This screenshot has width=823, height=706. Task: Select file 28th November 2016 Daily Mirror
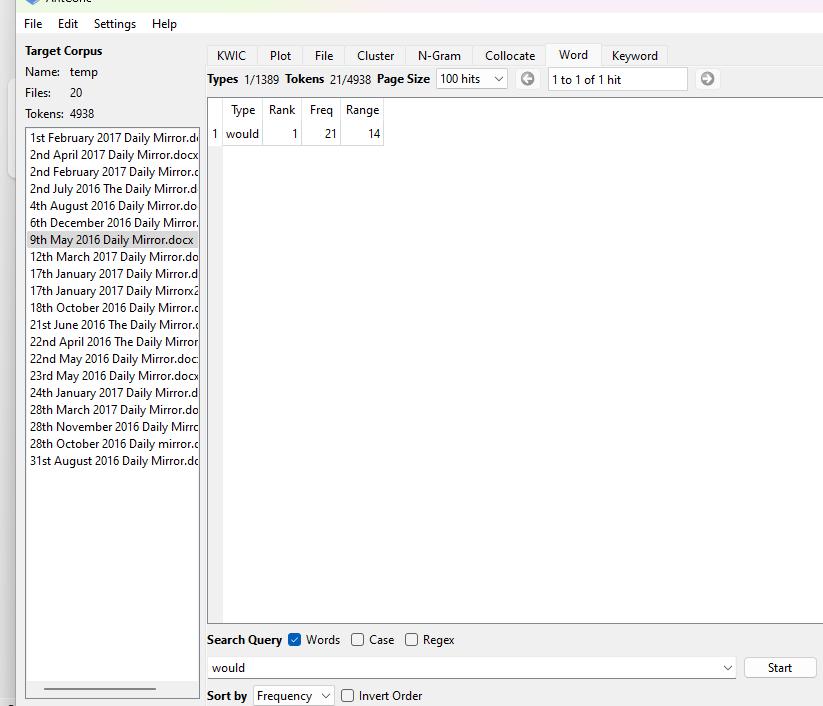click(112, 427)
